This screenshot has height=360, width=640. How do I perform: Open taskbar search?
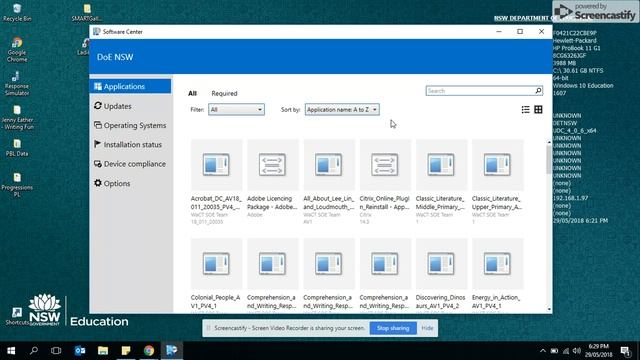click(x=34, y=351)
